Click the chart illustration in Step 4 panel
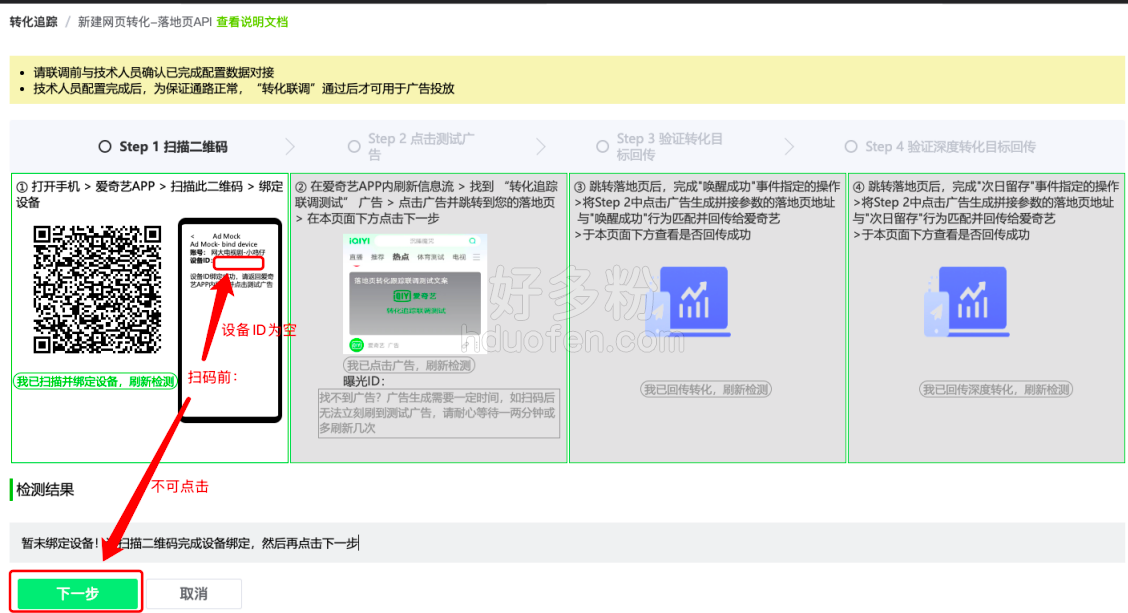 [966, 302]
